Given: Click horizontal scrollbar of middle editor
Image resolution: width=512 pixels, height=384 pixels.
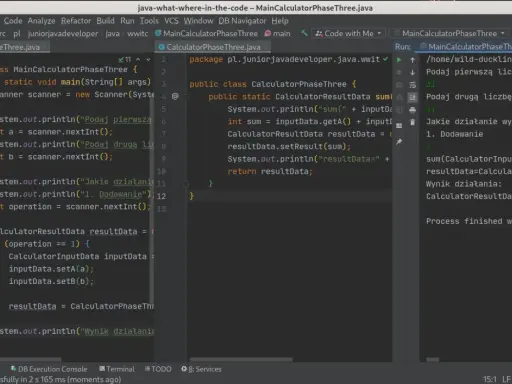Looking at the screenshot, I should 241,360.
